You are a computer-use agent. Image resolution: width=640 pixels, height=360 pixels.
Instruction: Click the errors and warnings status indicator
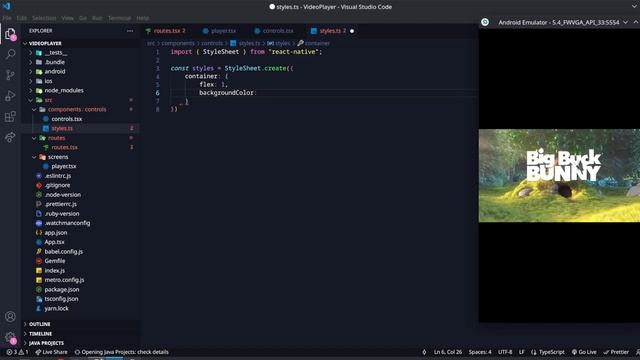(x=17, y=352)
